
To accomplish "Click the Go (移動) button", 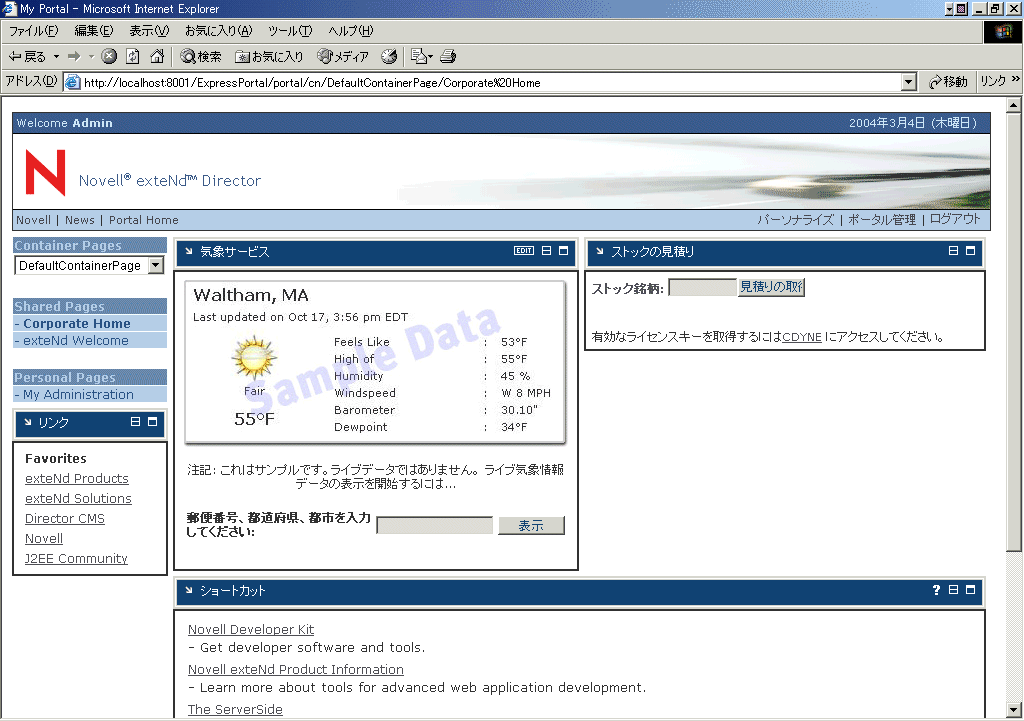I will [948, 82].
